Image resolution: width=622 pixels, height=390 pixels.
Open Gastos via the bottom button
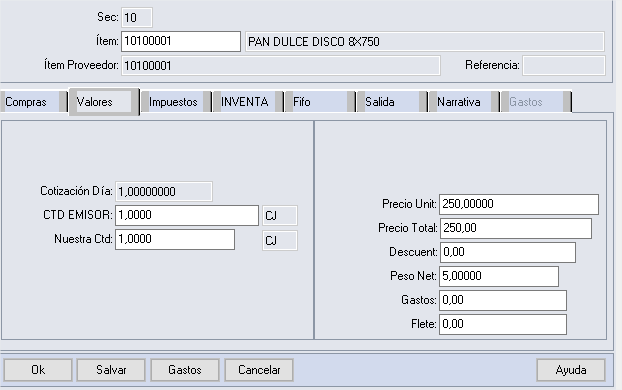[x=185, y=370]
